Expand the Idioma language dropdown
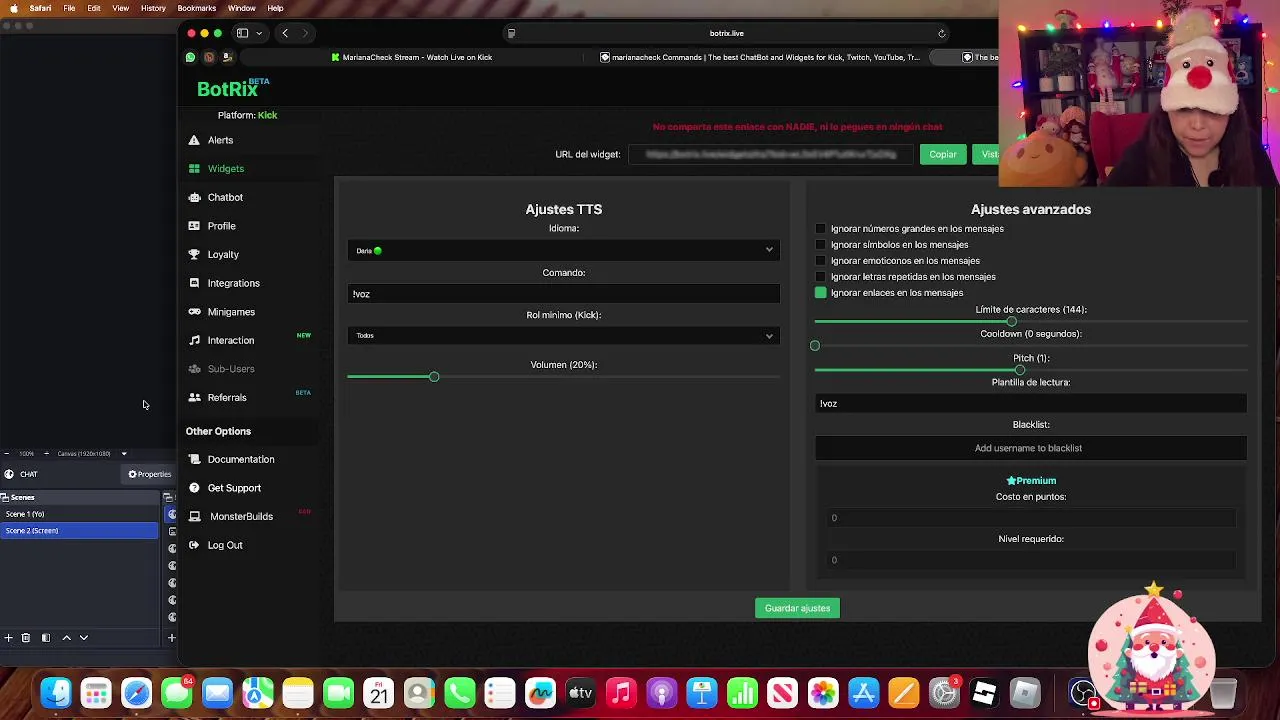Viewport: 1280px width, 720px height. (x=563, y=250)
